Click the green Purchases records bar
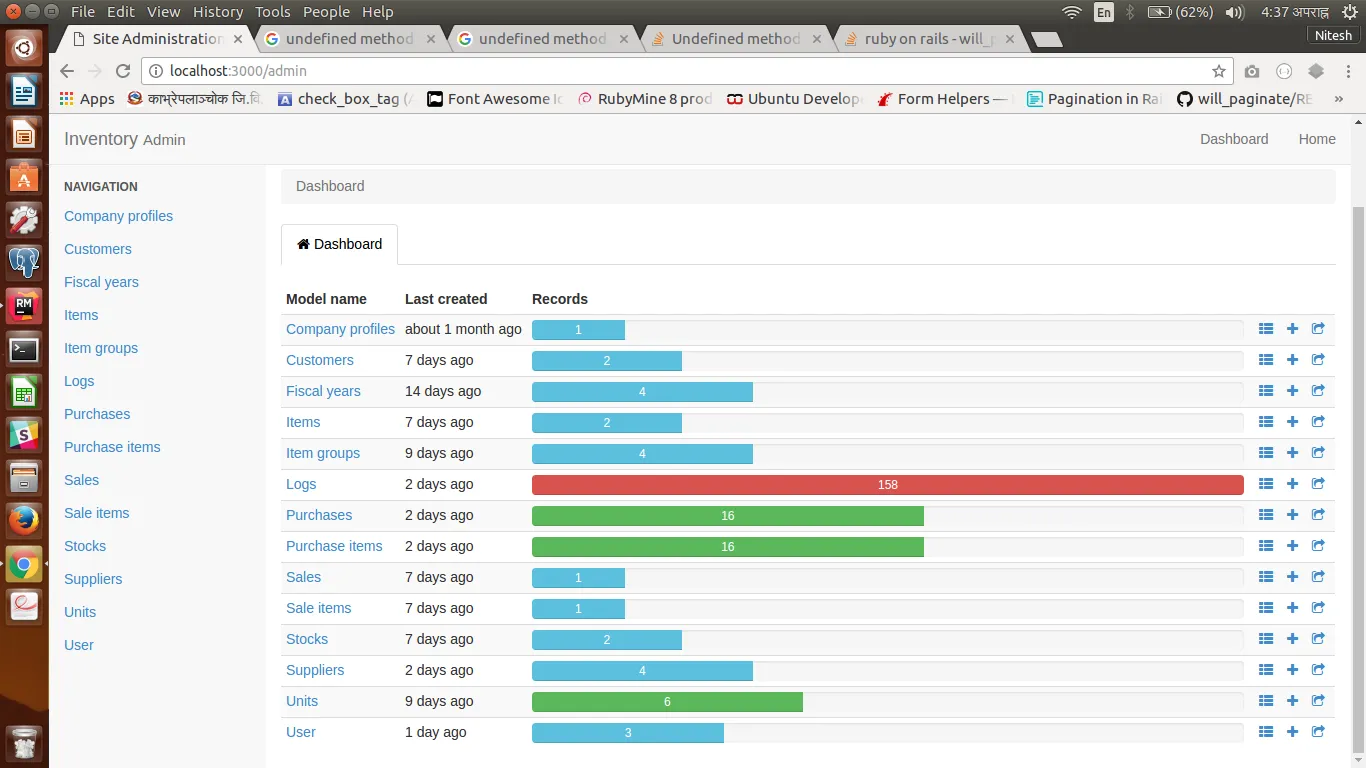The width and height of the screenshot is (1366, 768). pyautogui.click(x=728, y=515)
